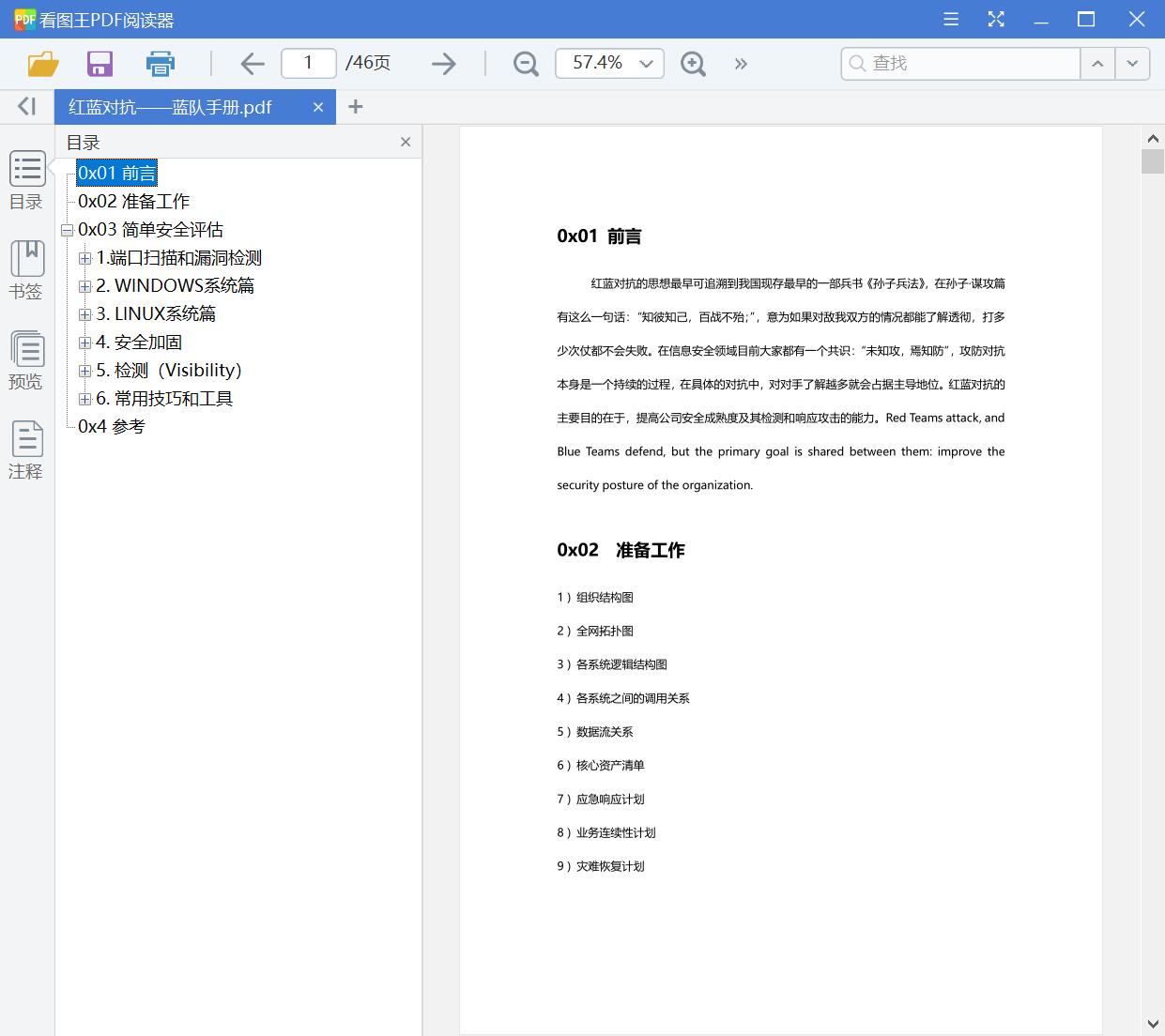The image size is (1165, 1036).
Task: Show the 注释 annotations panel
Action: (26, 448)
